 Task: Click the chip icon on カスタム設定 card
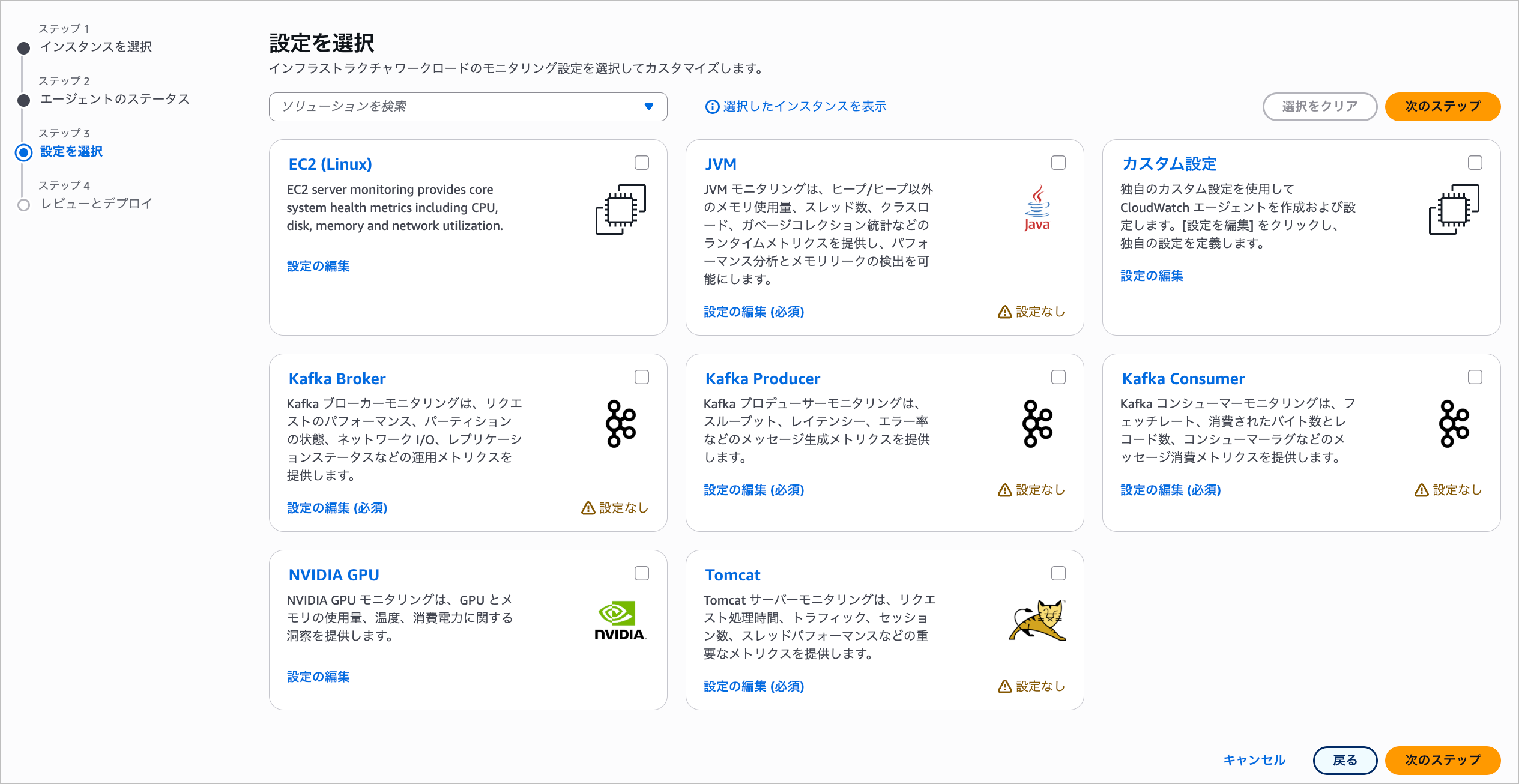click(x=1452, y=210)
